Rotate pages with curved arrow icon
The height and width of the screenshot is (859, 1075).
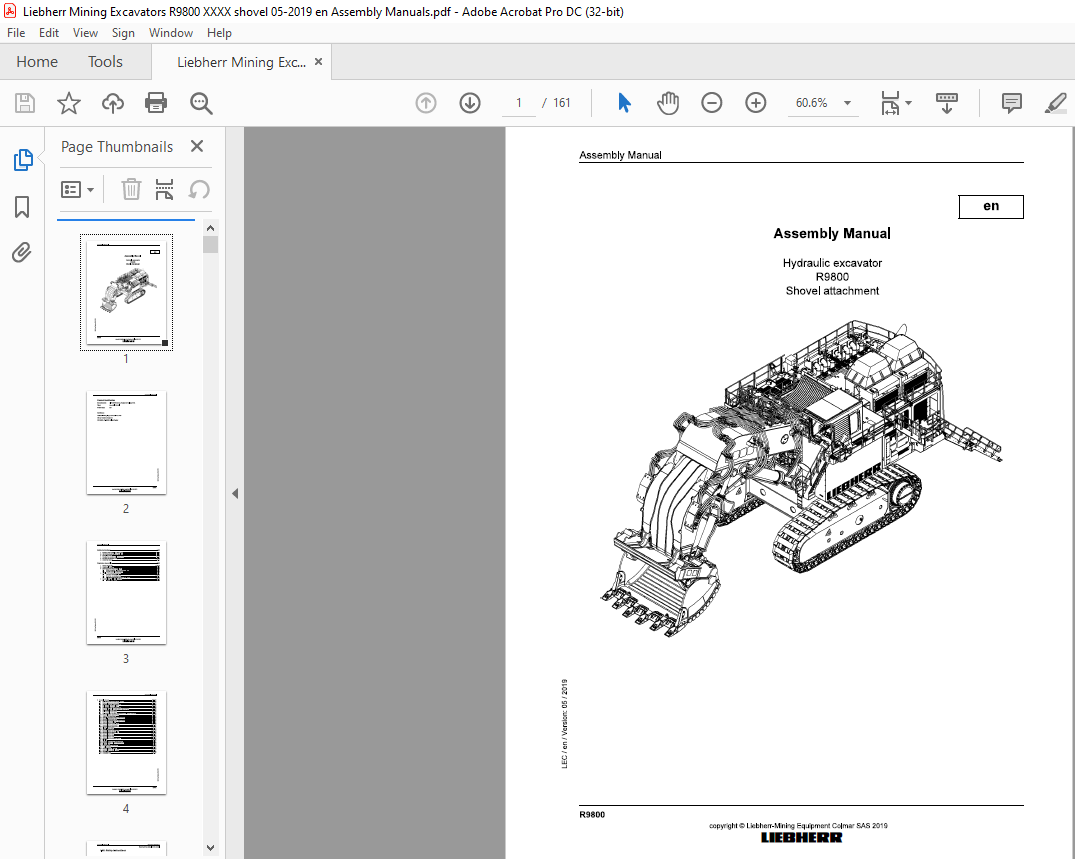[x=199, y=189]
